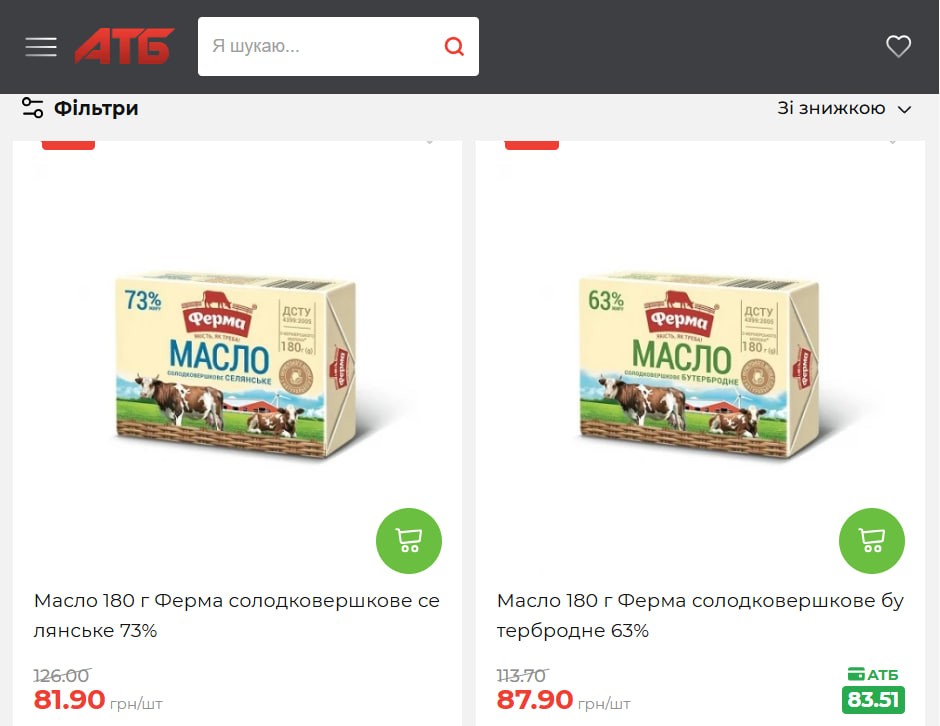
Task: Click the red search magnifier icon
Action: point(454,46)
